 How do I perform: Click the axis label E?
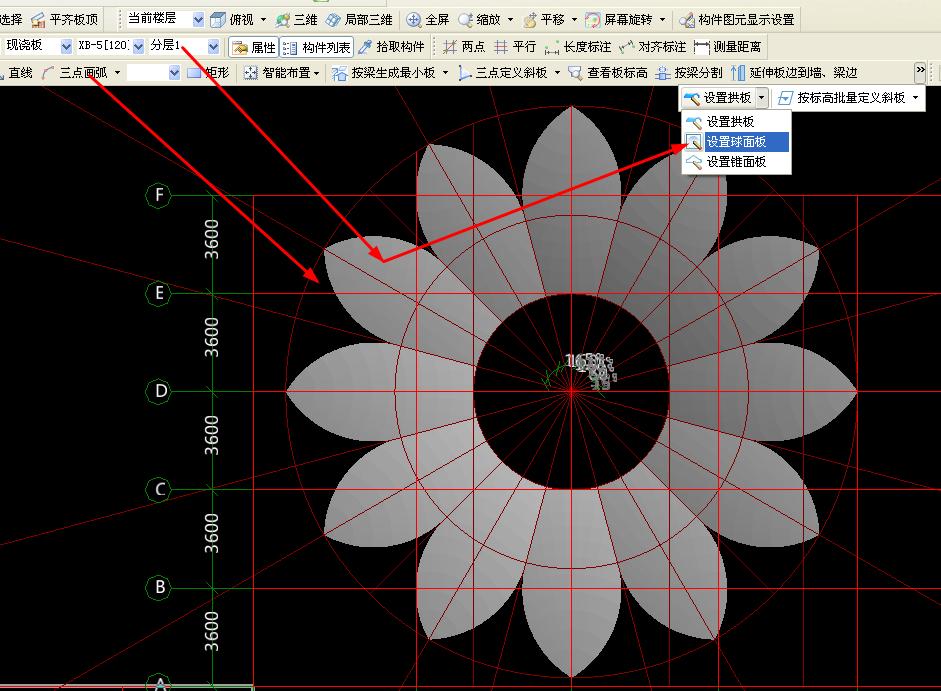[158, 293]
